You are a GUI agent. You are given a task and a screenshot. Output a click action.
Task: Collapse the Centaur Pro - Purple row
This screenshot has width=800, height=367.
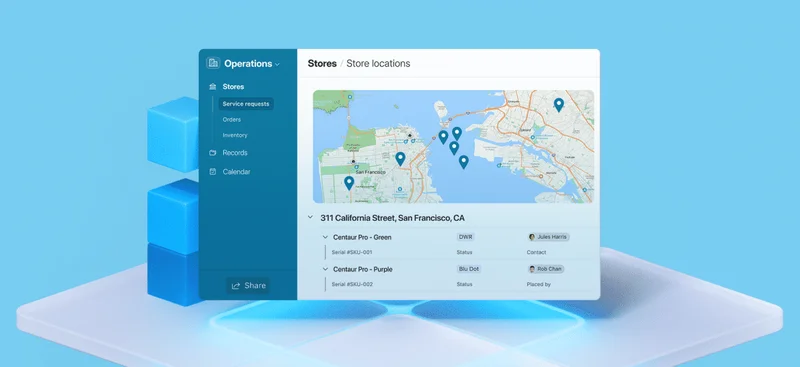click(325, 269)
